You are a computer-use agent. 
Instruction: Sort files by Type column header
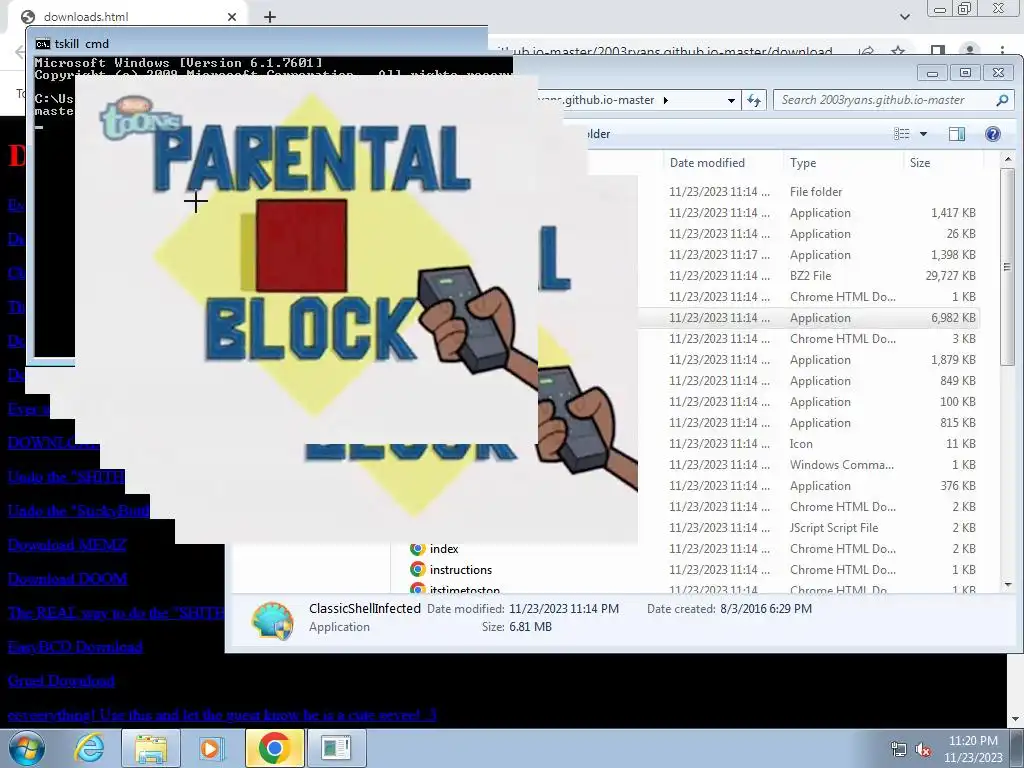point(803,163)
